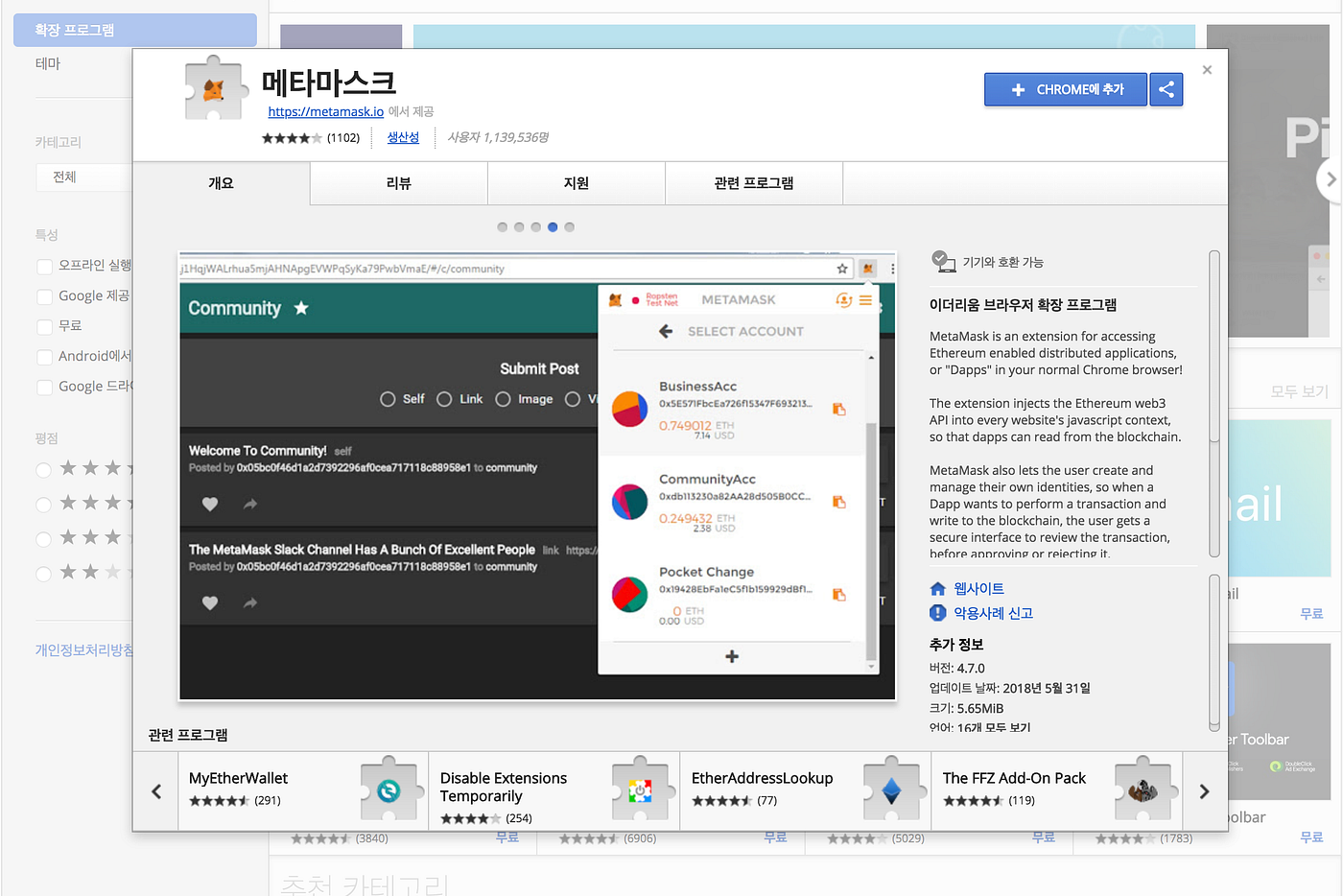1343x896 pixels.
Task: Close the extension detail dialog
Action: tap(1207, 70)
